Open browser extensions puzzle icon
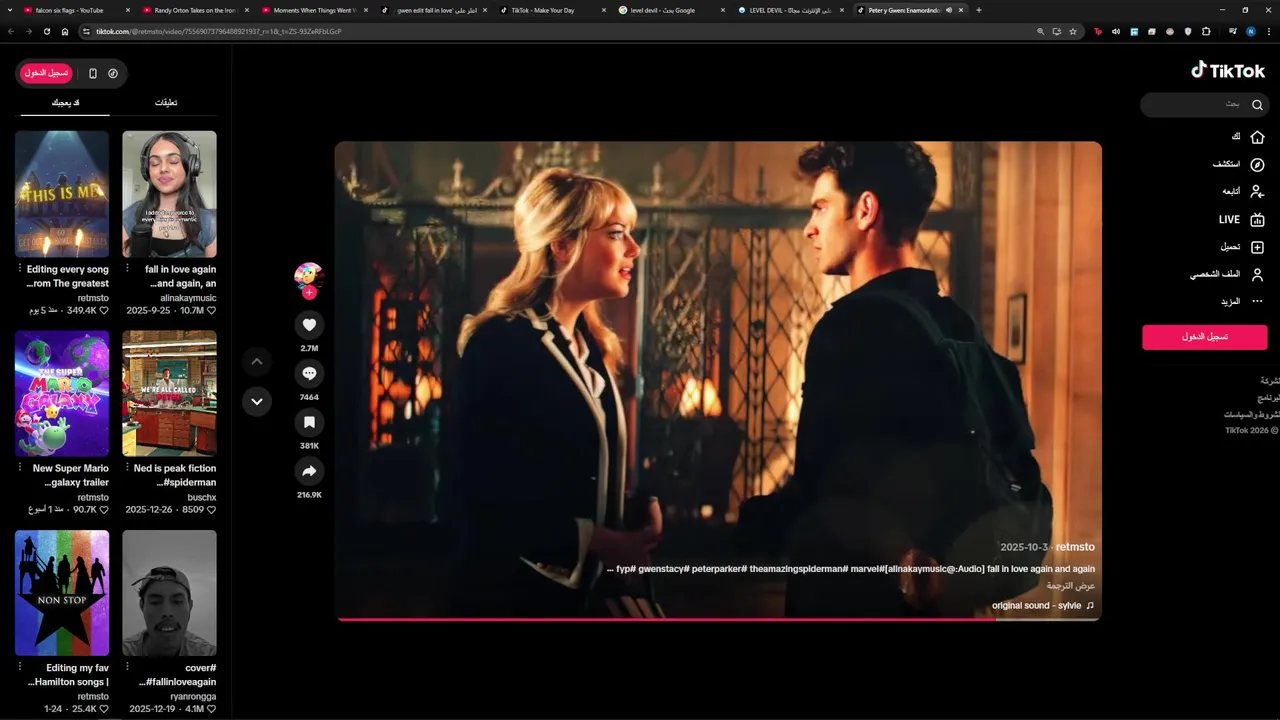Image resolution: width=1280 pixels, height=720 pixels. coord(1206,31)
